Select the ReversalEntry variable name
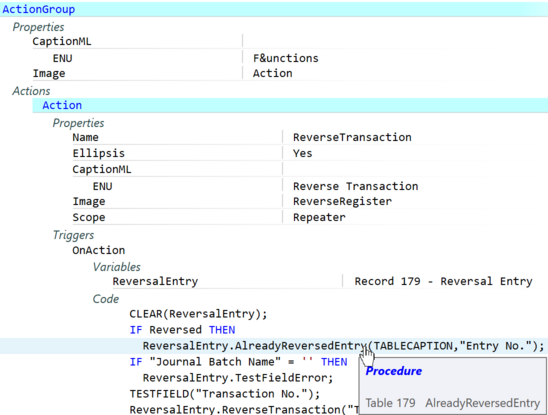This screenshot has width=548, height=415. click(155, 281)
